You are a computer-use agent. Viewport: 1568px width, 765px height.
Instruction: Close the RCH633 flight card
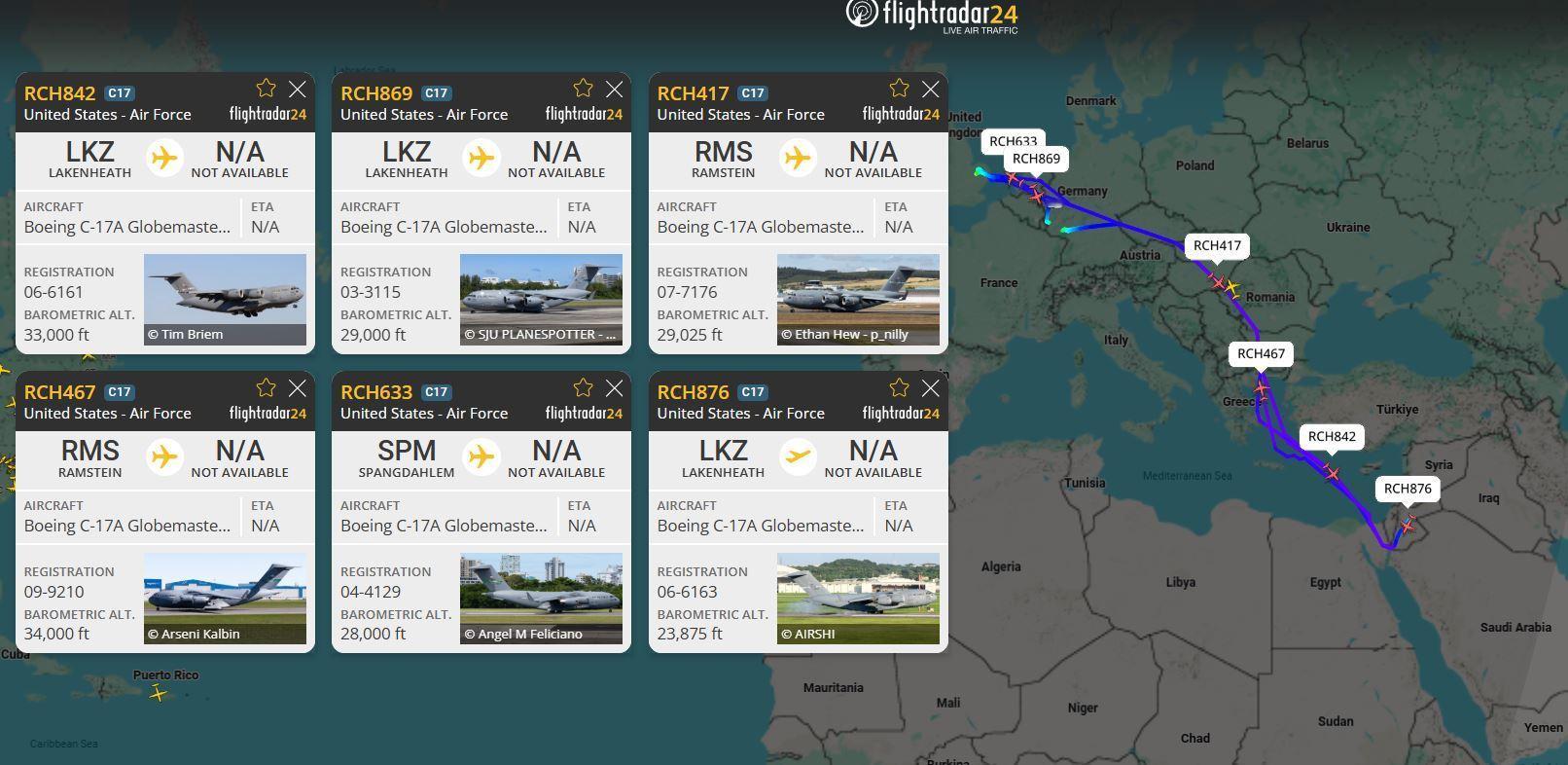[x=614, y=388]
